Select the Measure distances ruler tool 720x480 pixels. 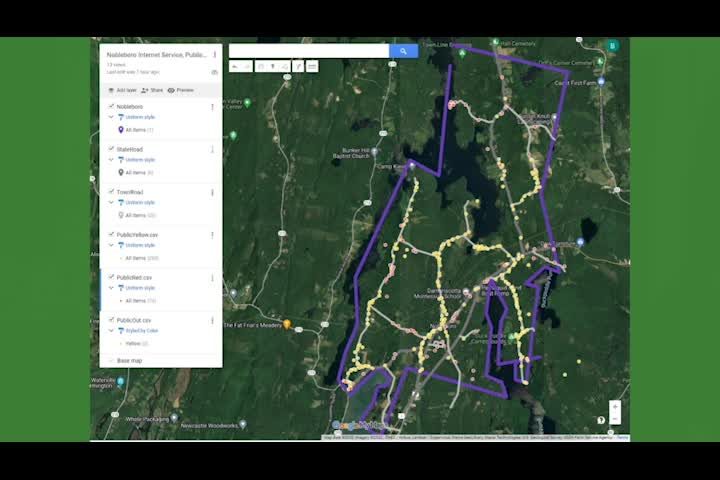pyautogui.click(x=312, y=67)
